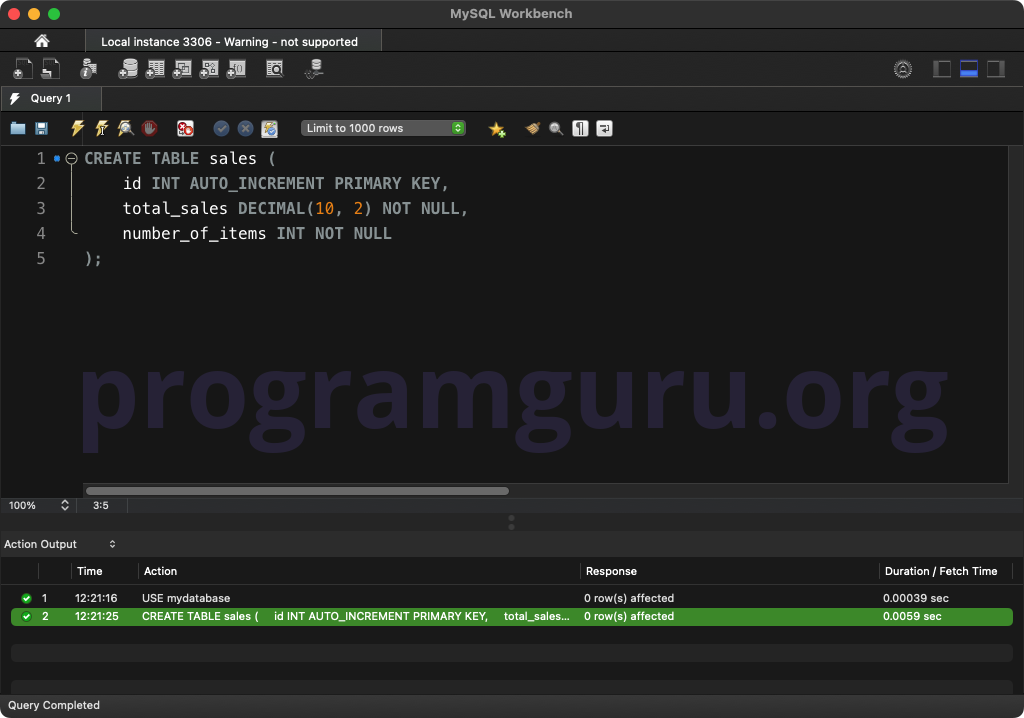
Task: Create a new schema icon
Action: point(128,69)
